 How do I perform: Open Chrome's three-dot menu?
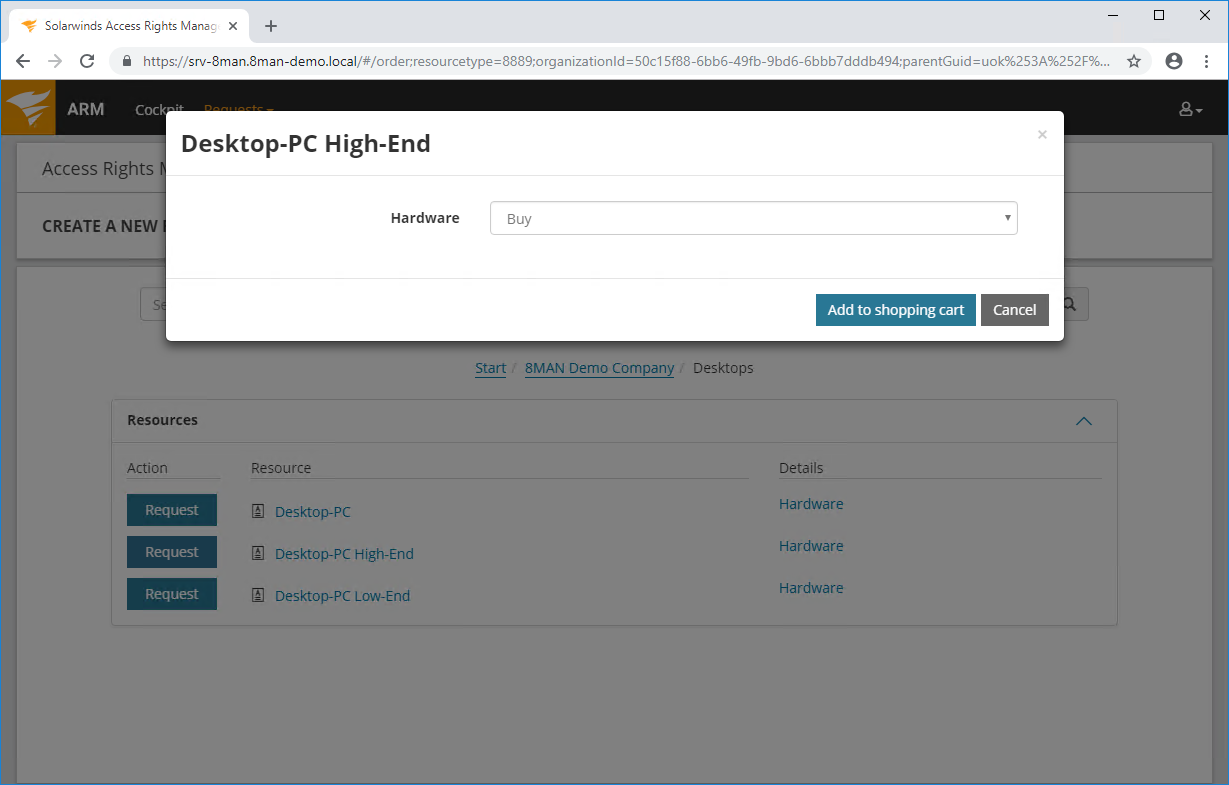pyautogui.click(x=1206, y=61)
